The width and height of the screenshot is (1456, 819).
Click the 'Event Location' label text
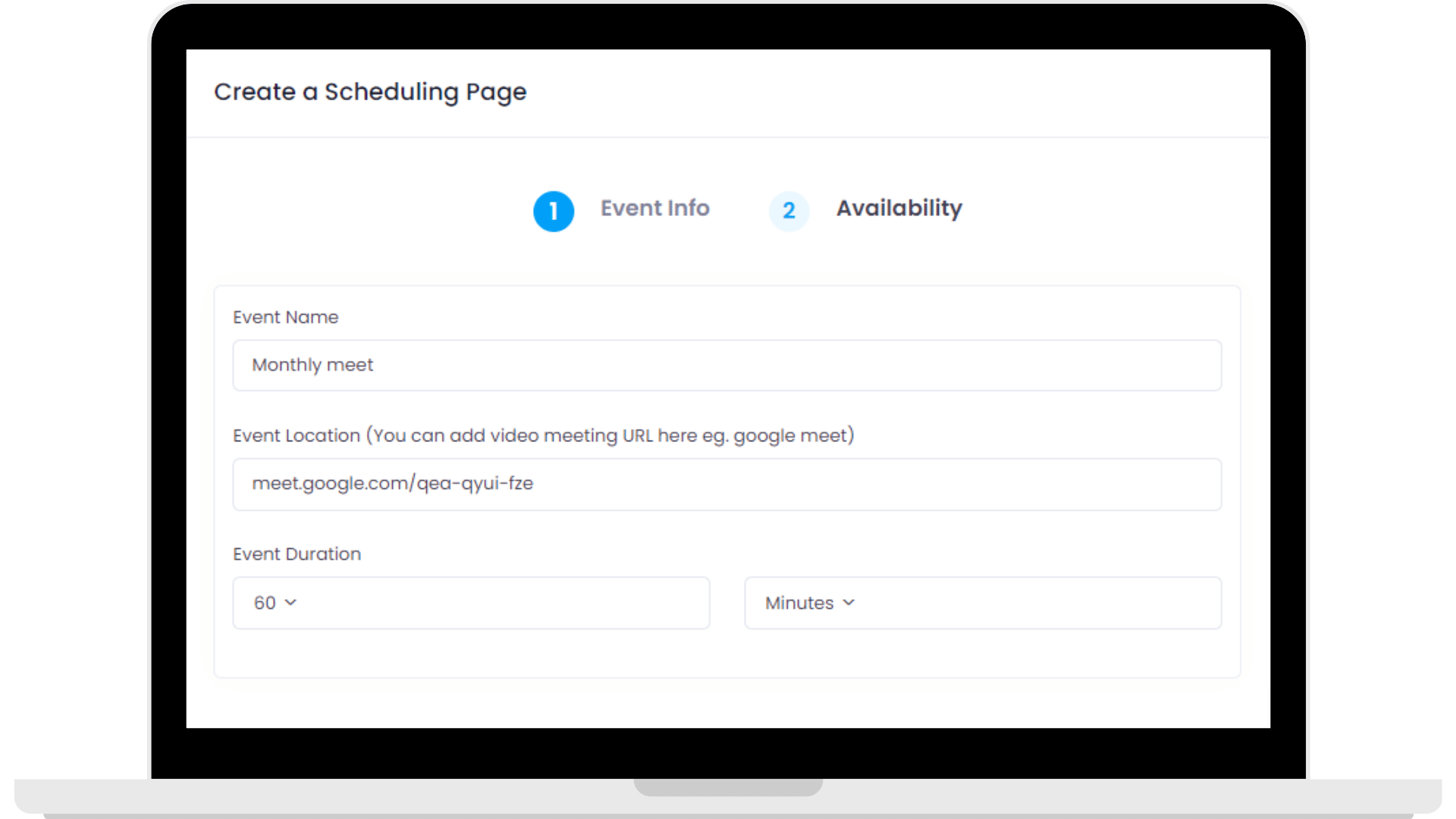(297, 435)
